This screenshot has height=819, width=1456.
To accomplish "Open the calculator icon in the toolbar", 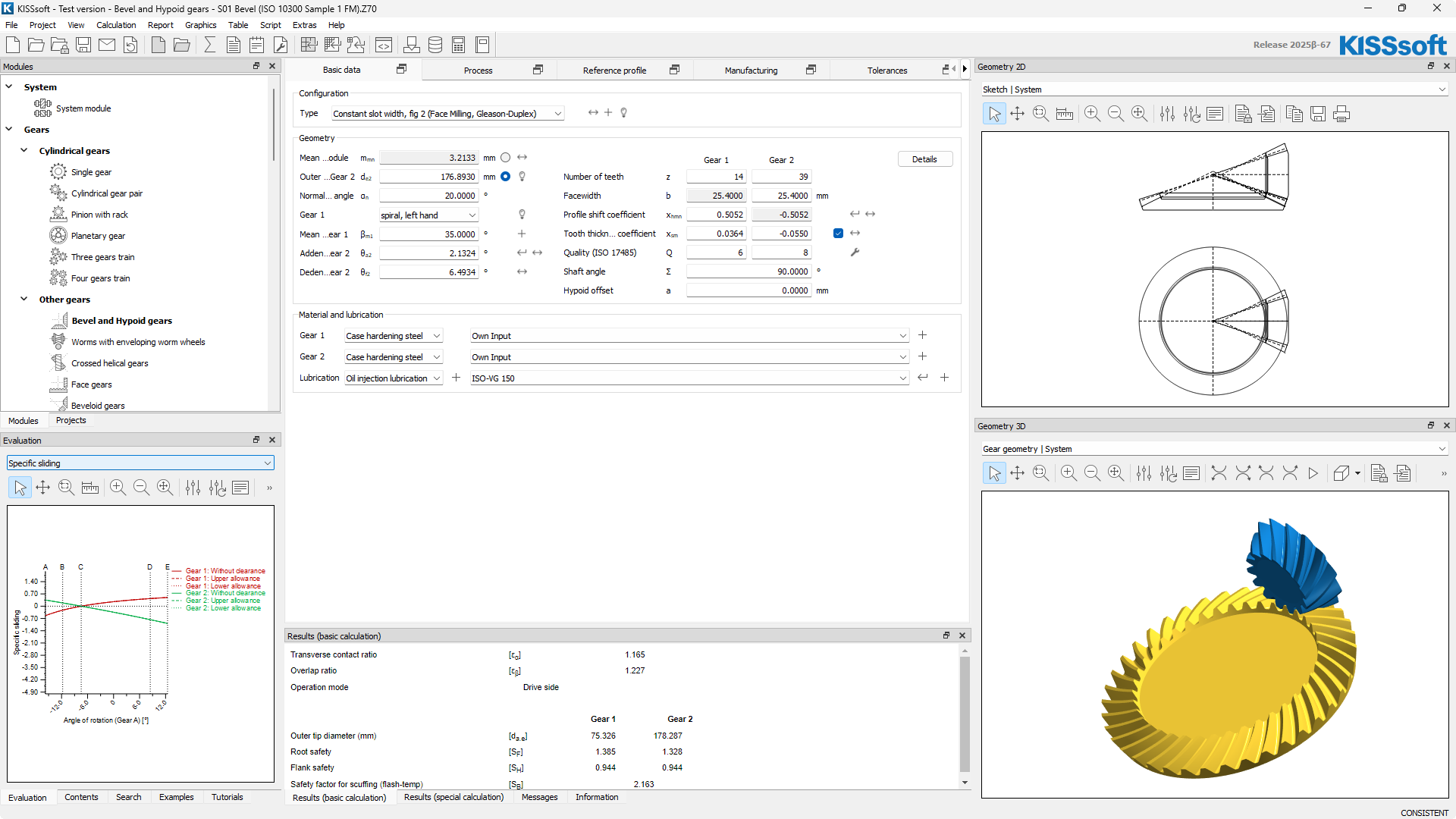I will point(459,45).
